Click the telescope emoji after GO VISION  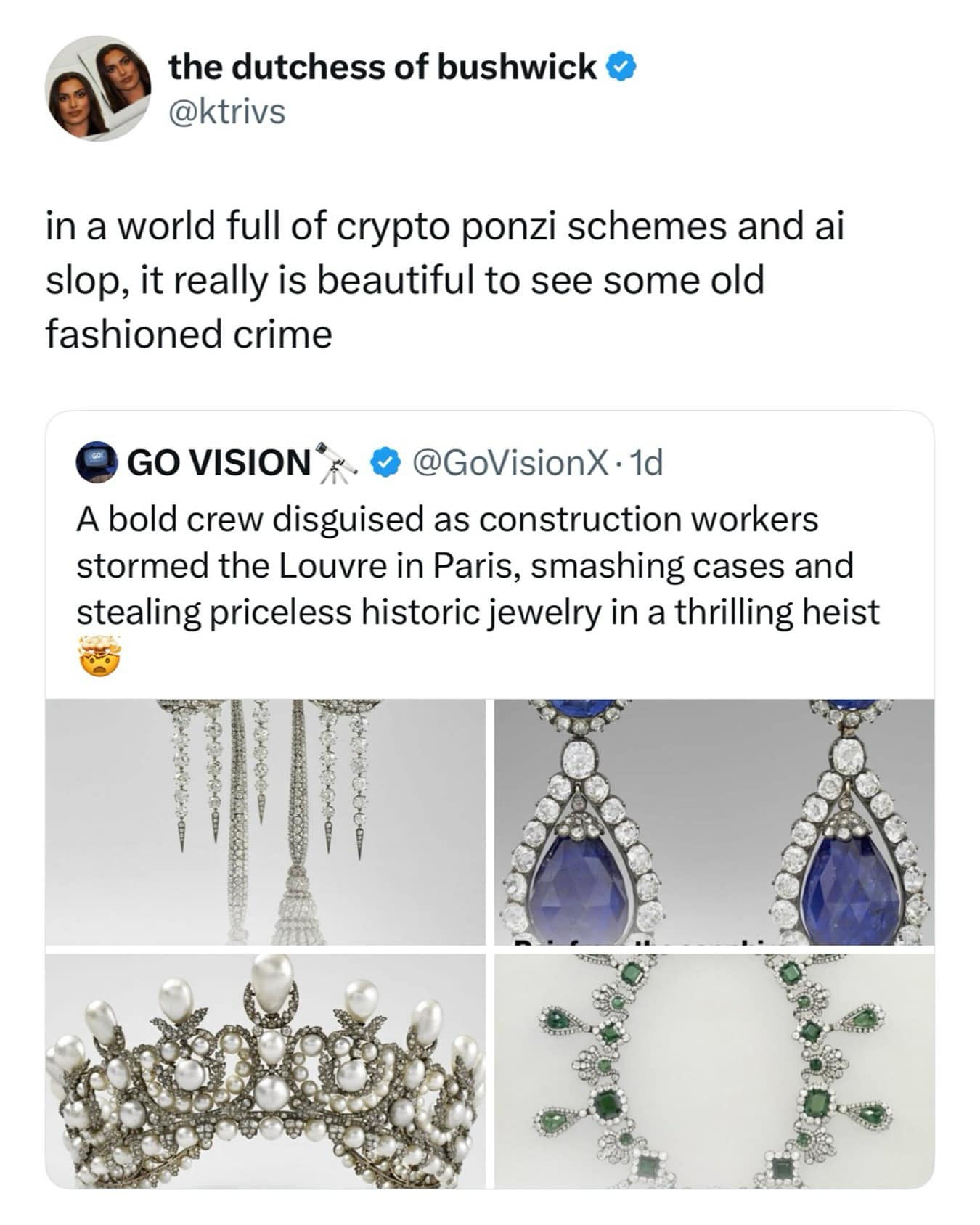[x=337, y=462]
